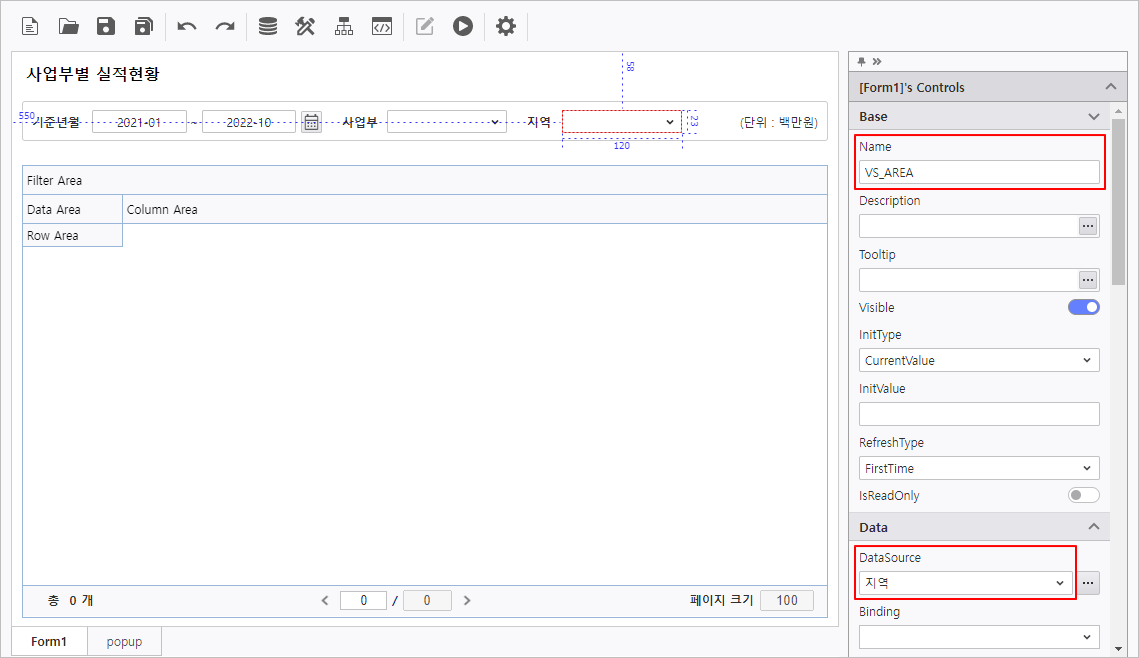This screenshot has height=658, width=1139.
Task: Click the Description ellipsis button
Action: 1088,226
